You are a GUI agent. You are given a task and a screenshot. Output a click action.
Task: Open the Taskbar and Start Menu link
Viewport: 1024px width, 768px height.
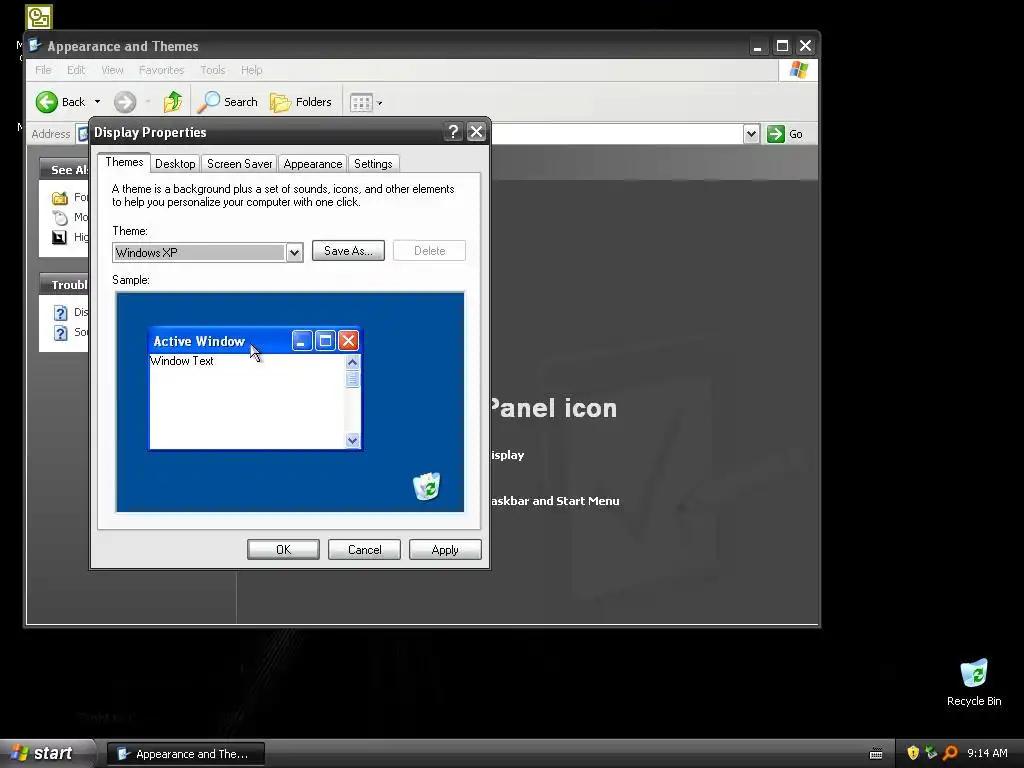[555, 501]
